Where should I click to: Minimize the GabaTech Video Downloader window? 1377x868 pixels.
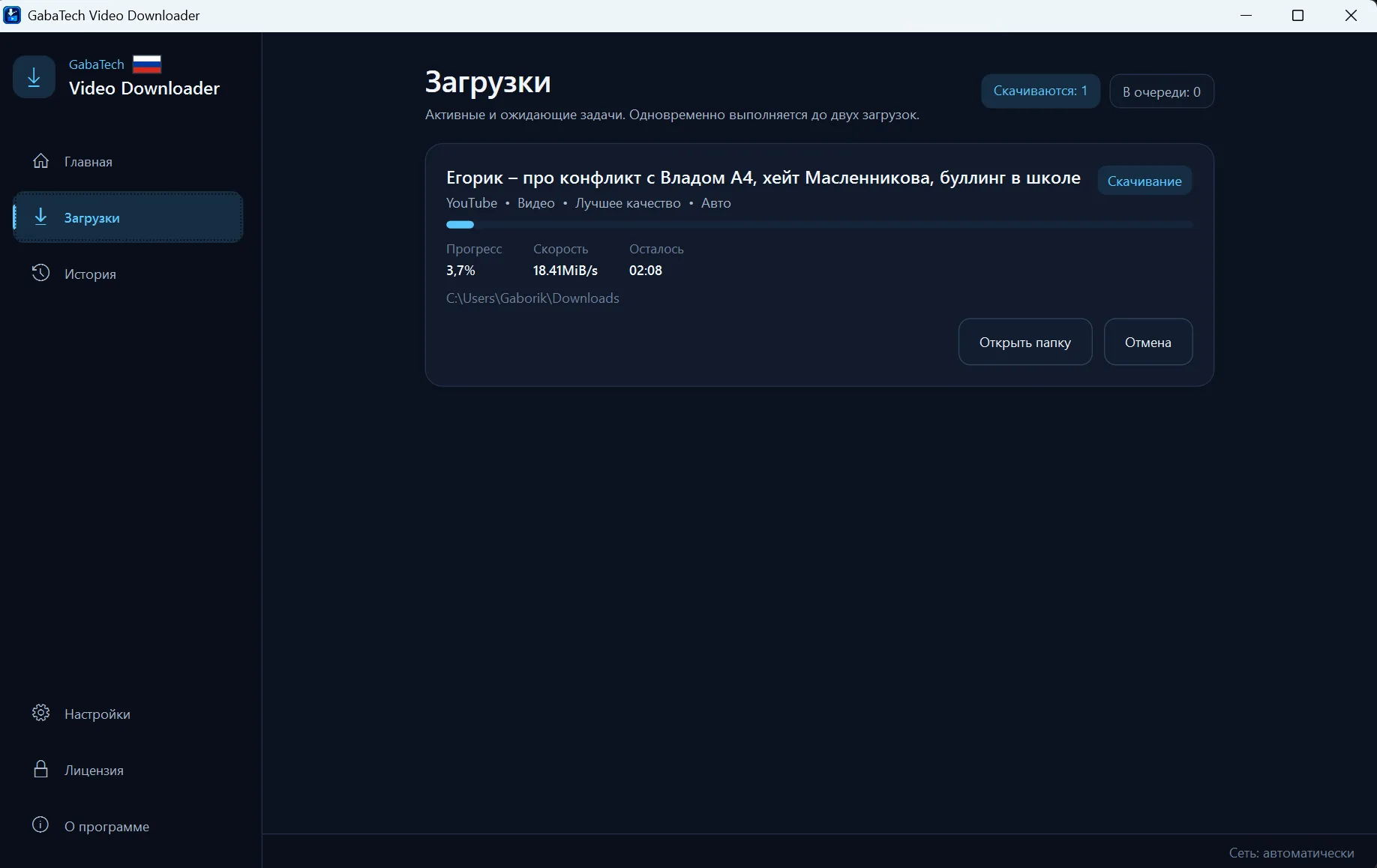[1246, 15]
